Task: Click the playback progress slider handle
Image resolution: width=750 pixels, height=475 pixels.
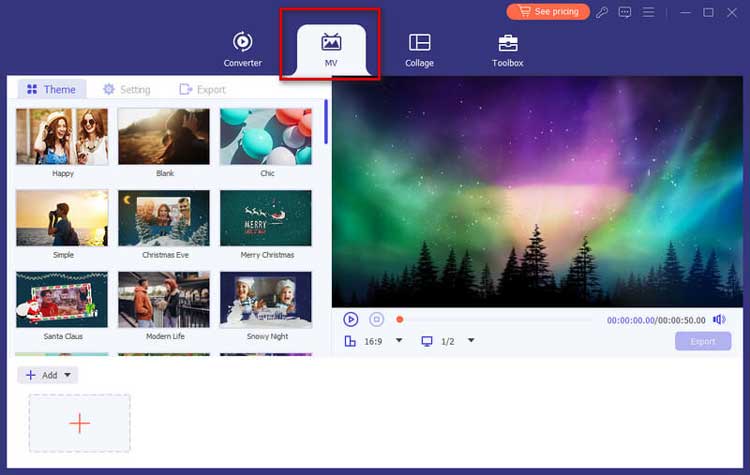Action: click(x=400, y=319)
